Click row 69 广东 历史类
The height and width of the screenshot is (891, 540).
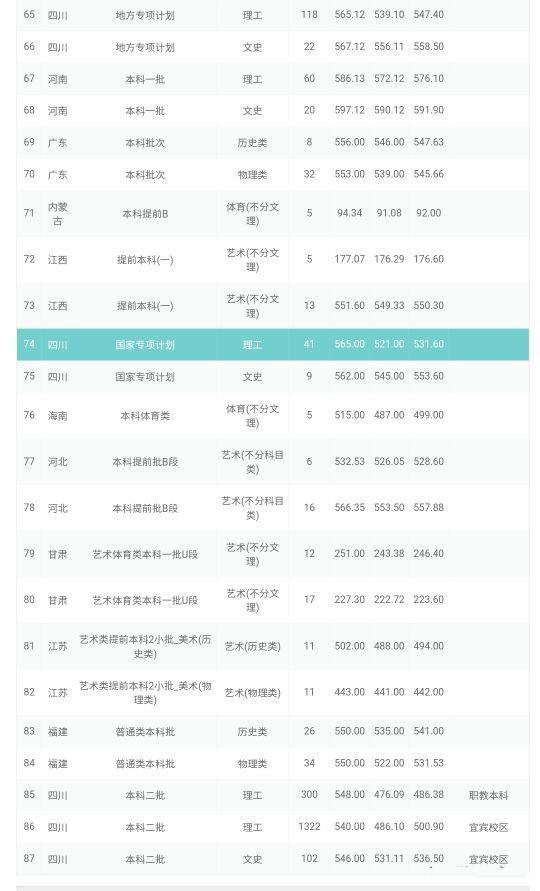273,142
